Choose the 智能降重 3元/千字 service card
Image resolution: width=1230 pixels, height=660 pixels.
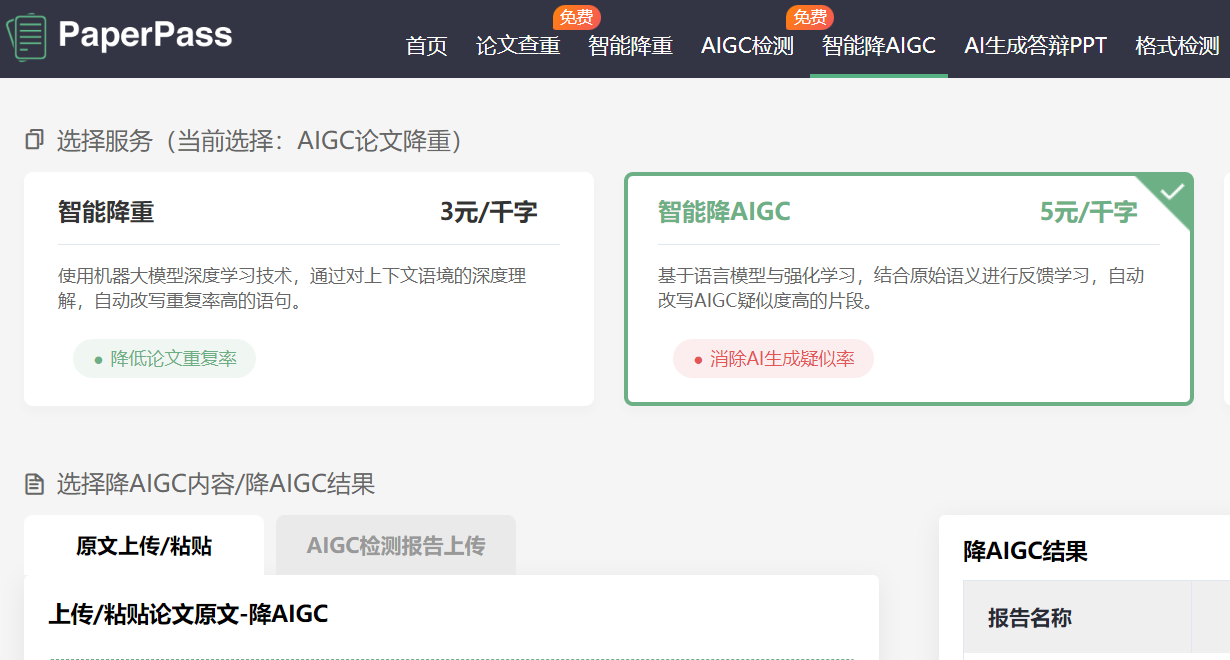[x=309, y=289]
